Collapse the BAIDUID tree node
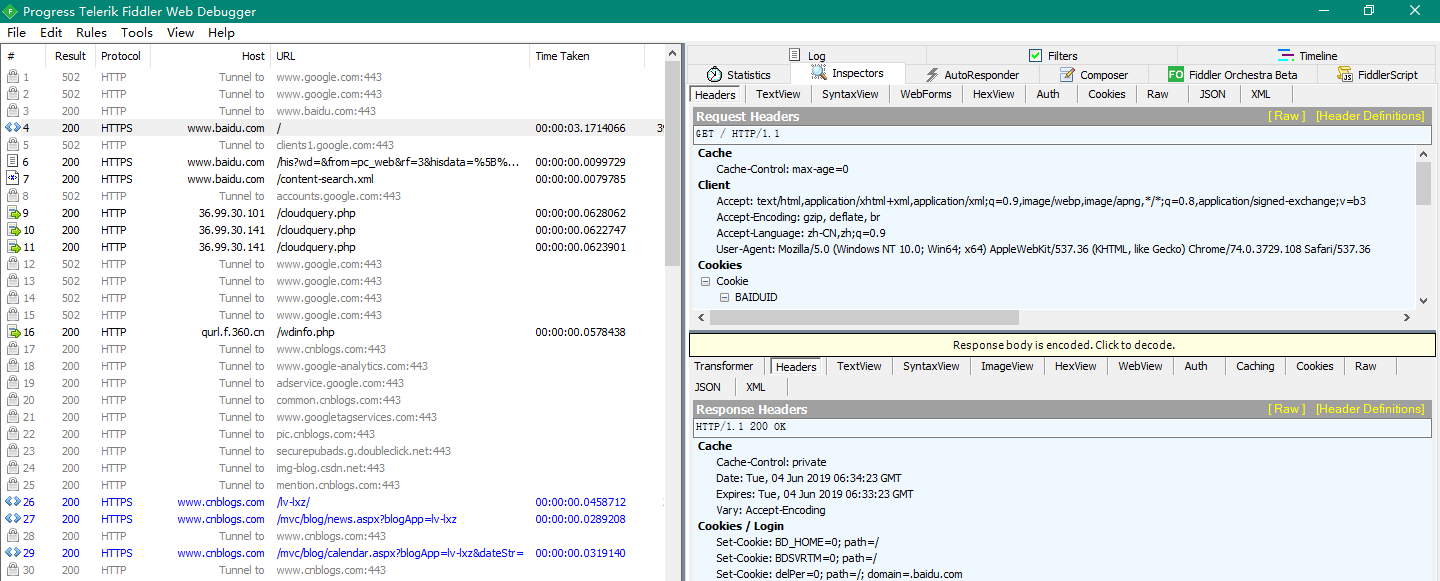Screen dimensions: 1440x581 725,298
